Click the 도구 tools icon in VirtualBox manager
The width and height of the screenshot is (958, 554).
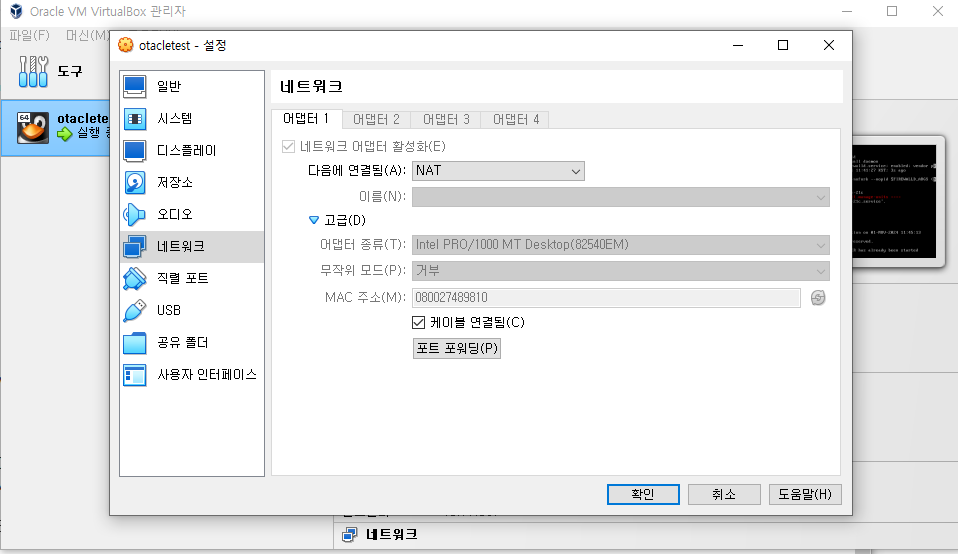33,71
